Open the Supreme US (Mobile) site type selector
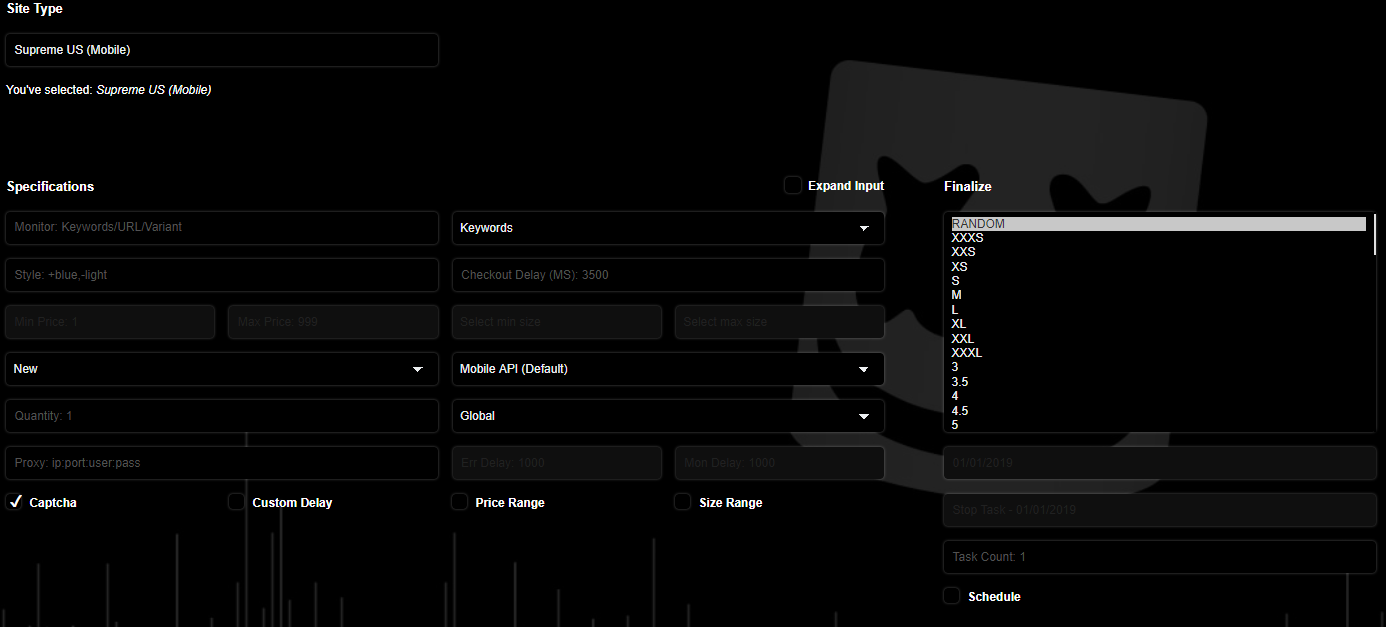1386x627 pixels. [x=222, y=50]
